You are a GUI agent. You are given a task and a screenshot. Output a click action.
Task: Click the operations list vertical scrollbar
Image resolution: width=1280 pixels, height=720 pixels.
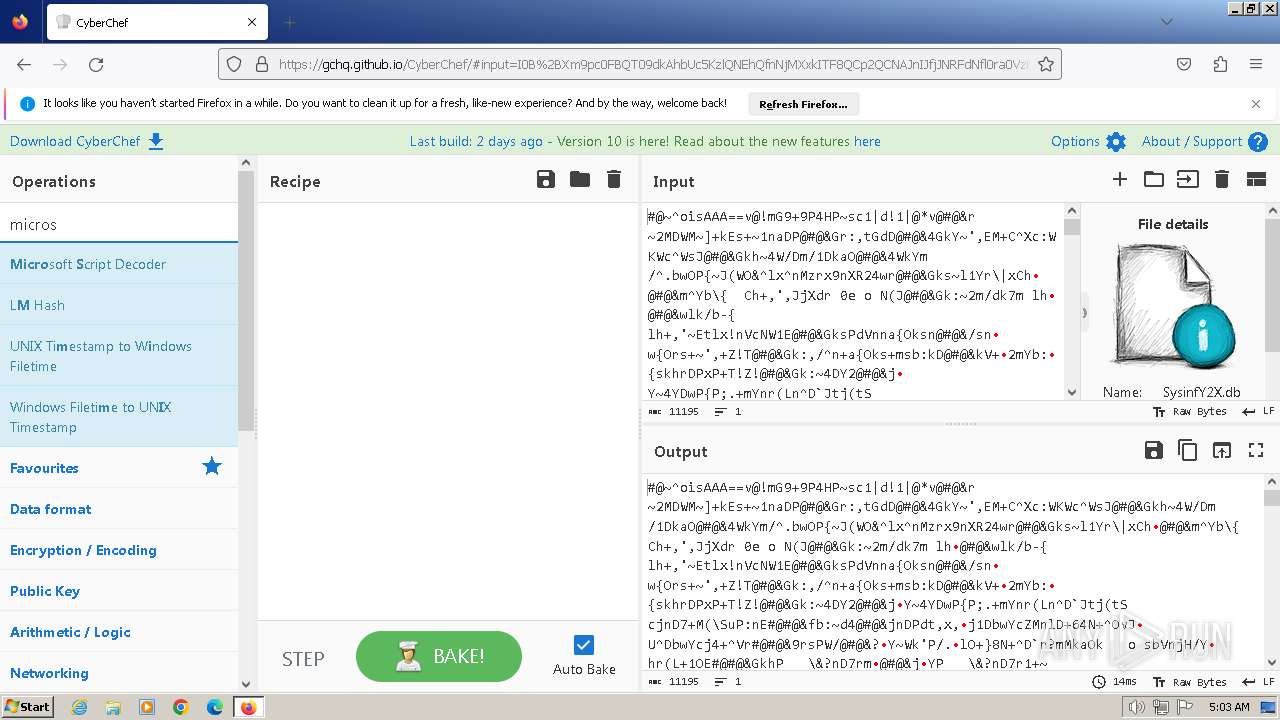[245, 423]
